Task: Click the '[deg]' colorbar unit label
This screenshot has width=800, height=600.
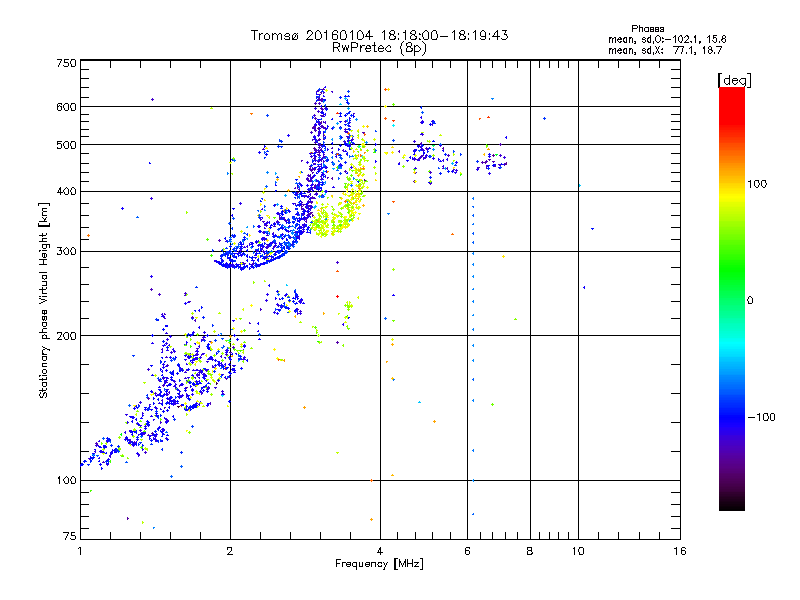Action: [x=734, y=80]
